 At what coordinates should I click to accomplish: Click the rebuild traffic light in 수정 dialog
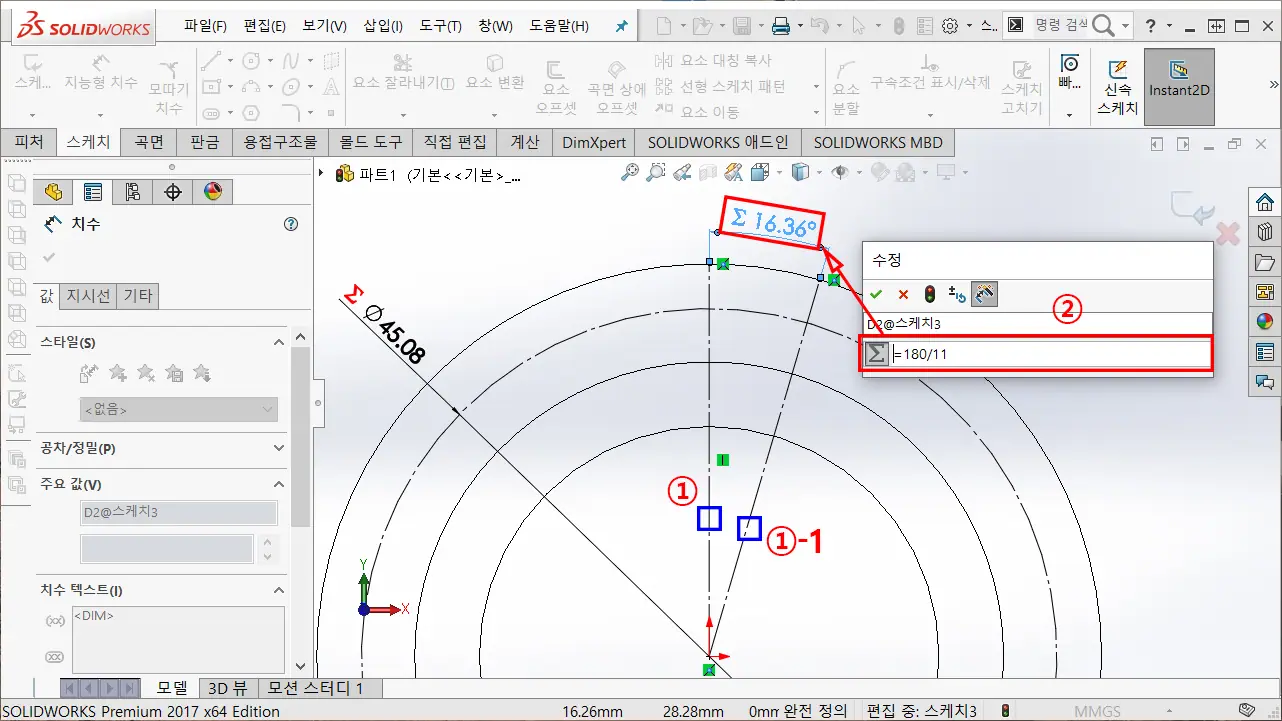pos(930,294)
